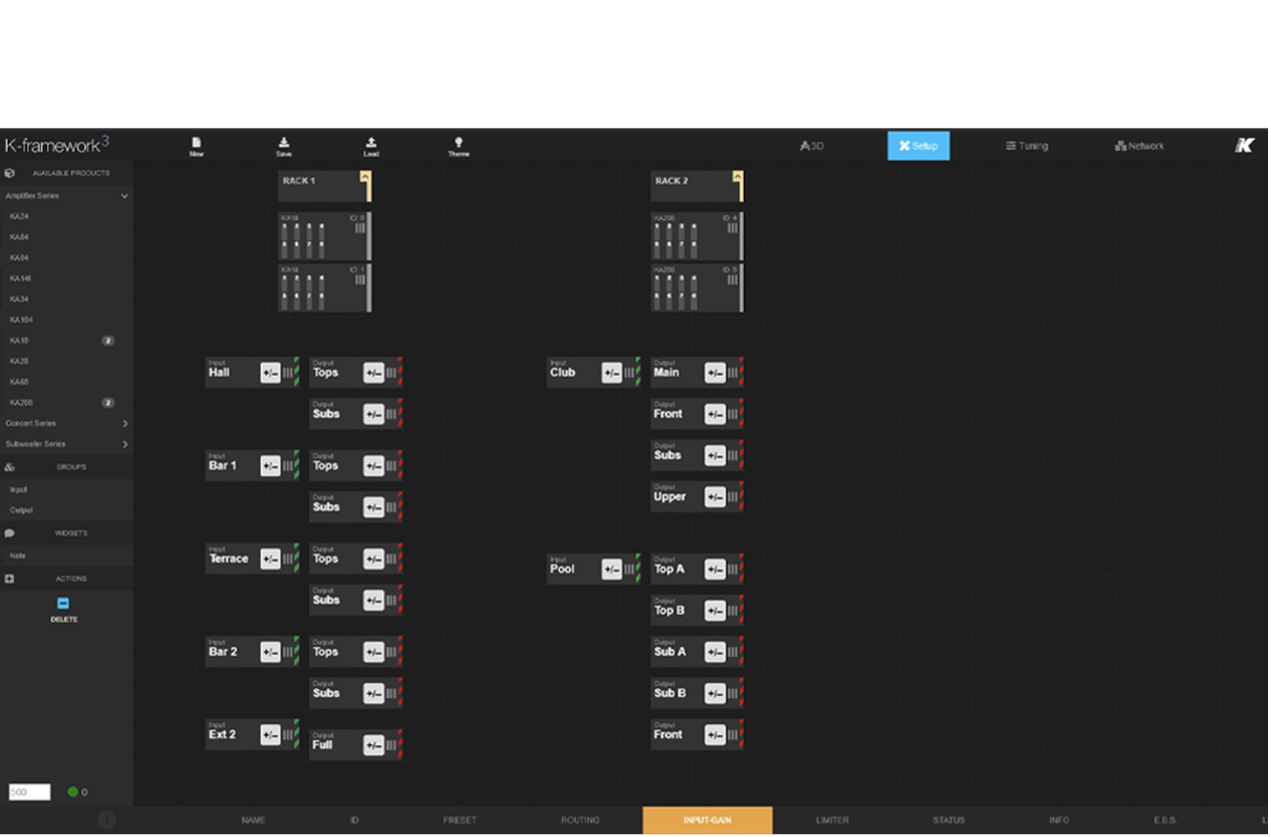Collapse RACK 1 with its chevron
This screenshot has width=1271, height=837.
tap(366, 177)
